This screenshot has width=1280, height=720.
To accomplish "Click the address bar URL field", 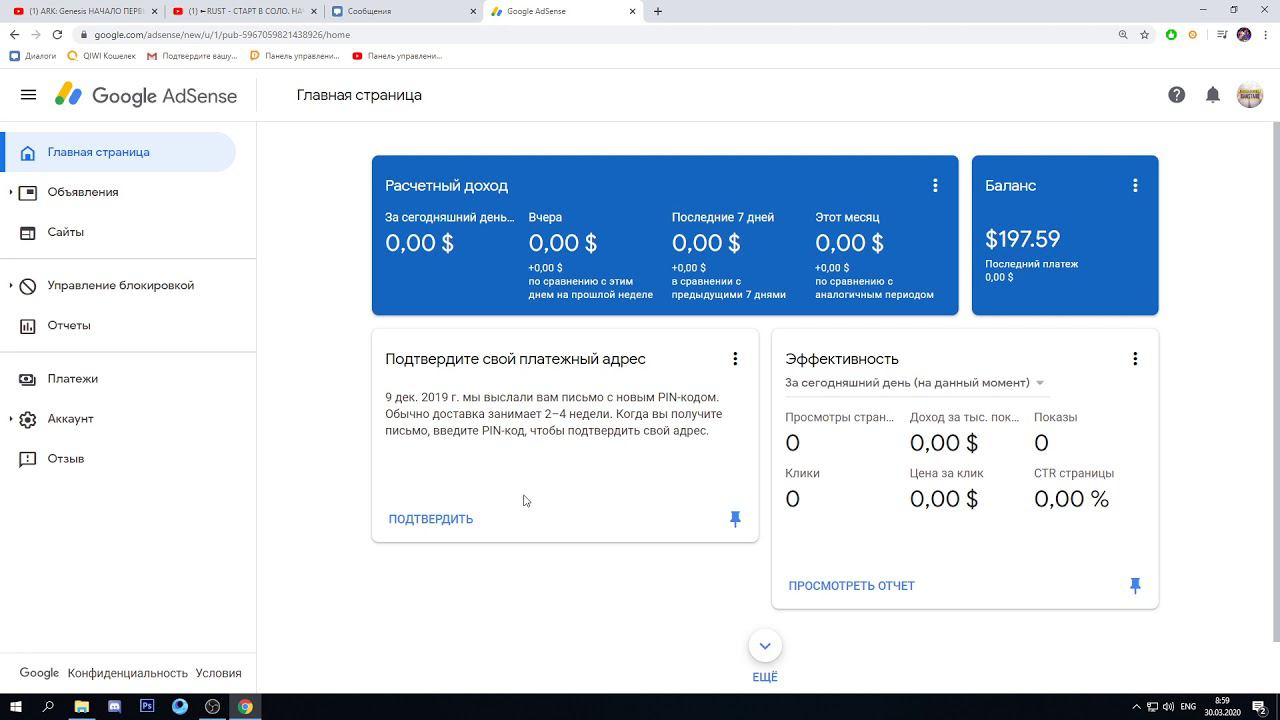I will point(600,34).
